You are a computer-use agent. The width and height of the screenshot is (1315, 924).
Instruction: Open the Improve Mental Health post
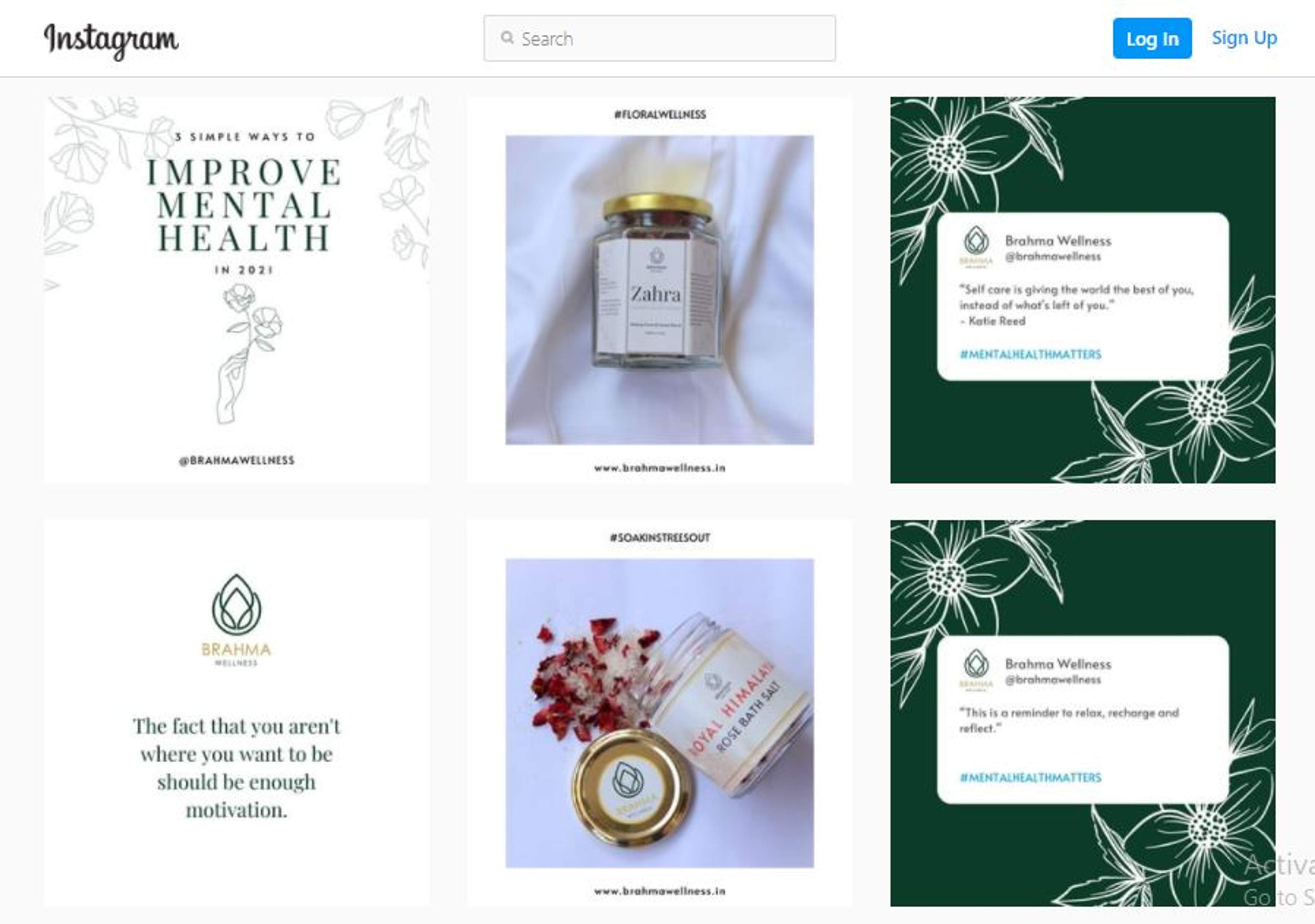click(237, 290)
